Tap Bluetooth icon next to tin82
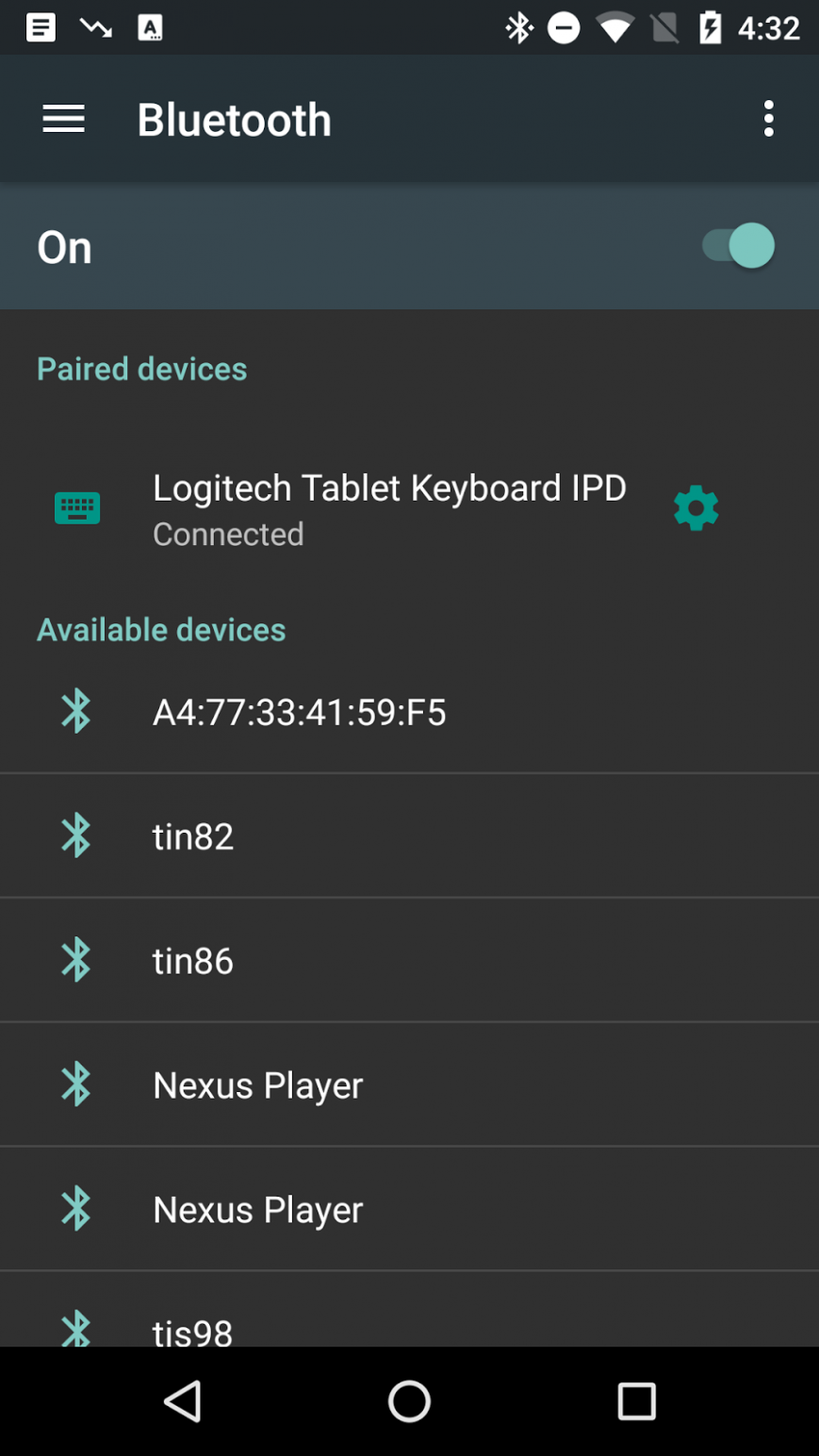 click(76, 836)
